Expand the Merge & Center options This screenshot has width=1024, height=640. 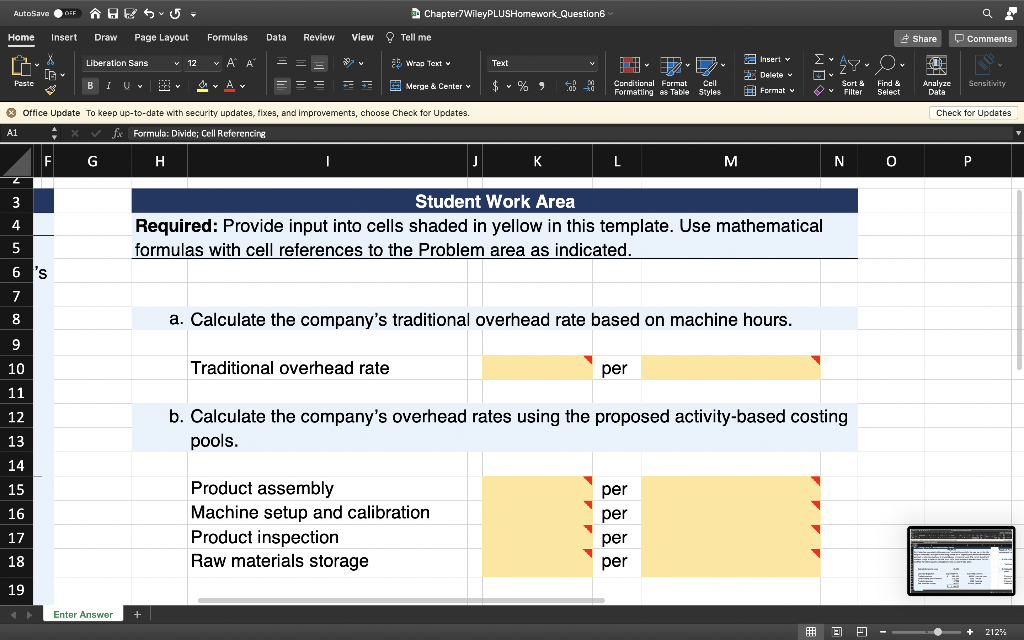click(x=466, y=88)
